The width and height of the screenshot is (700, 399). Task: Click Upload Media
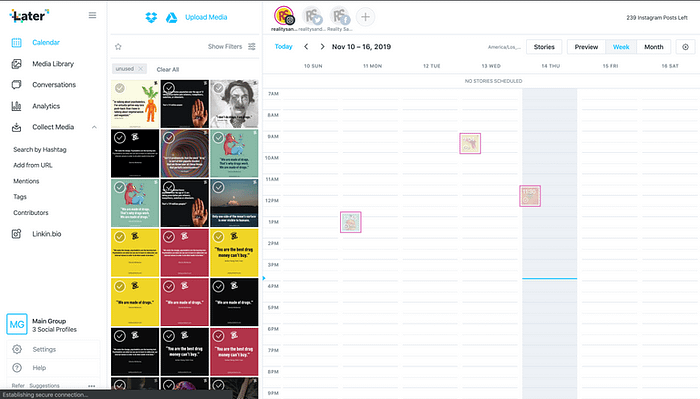pyautogui.click(x=206, y=17)
